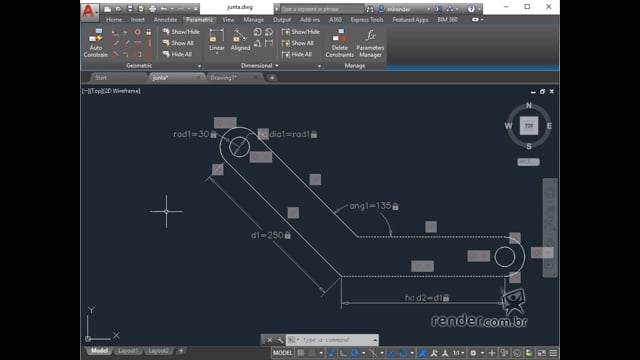Screen dimensions: 640x360
Task: Select the d1=250 dimensional constraint
Action: [x=271, y=236]
